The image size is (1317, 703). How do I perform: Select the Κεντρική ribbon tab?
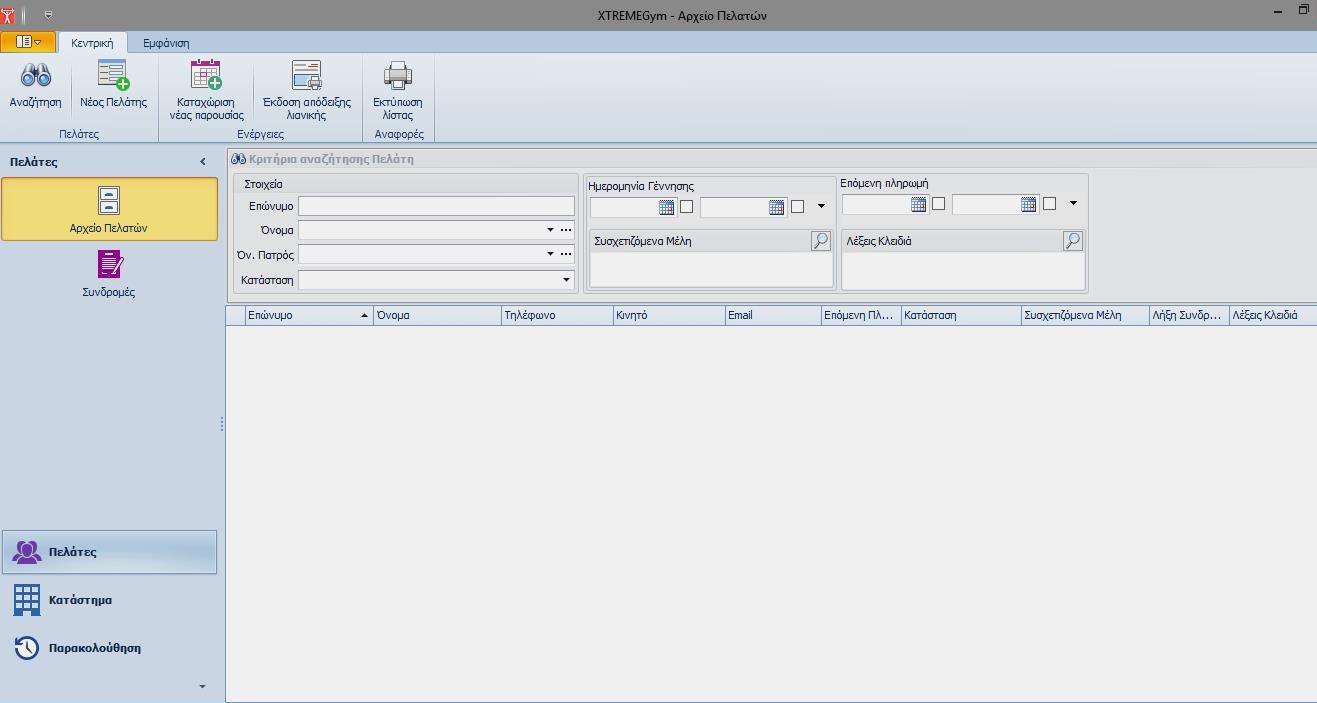(x=92, y=43)
